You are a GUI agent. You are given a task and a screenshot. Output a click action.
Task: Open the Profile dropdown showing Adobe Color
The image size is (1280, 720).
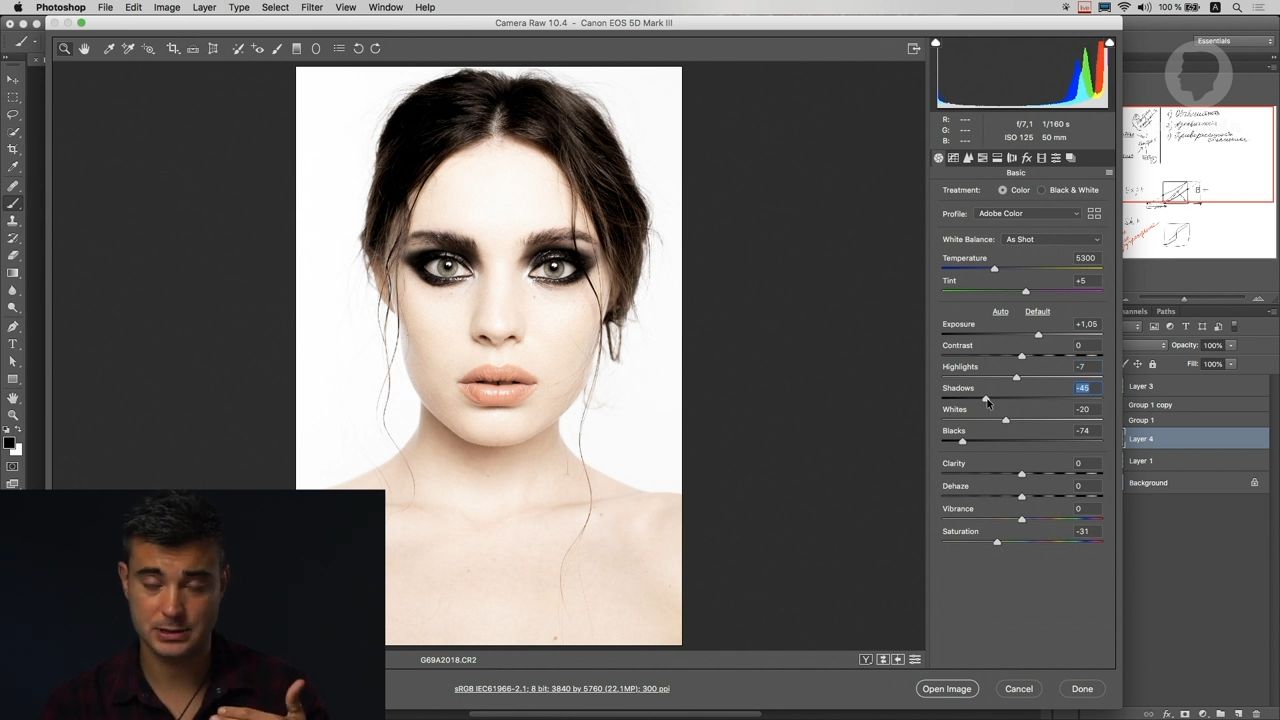[x=1030, y=213]
